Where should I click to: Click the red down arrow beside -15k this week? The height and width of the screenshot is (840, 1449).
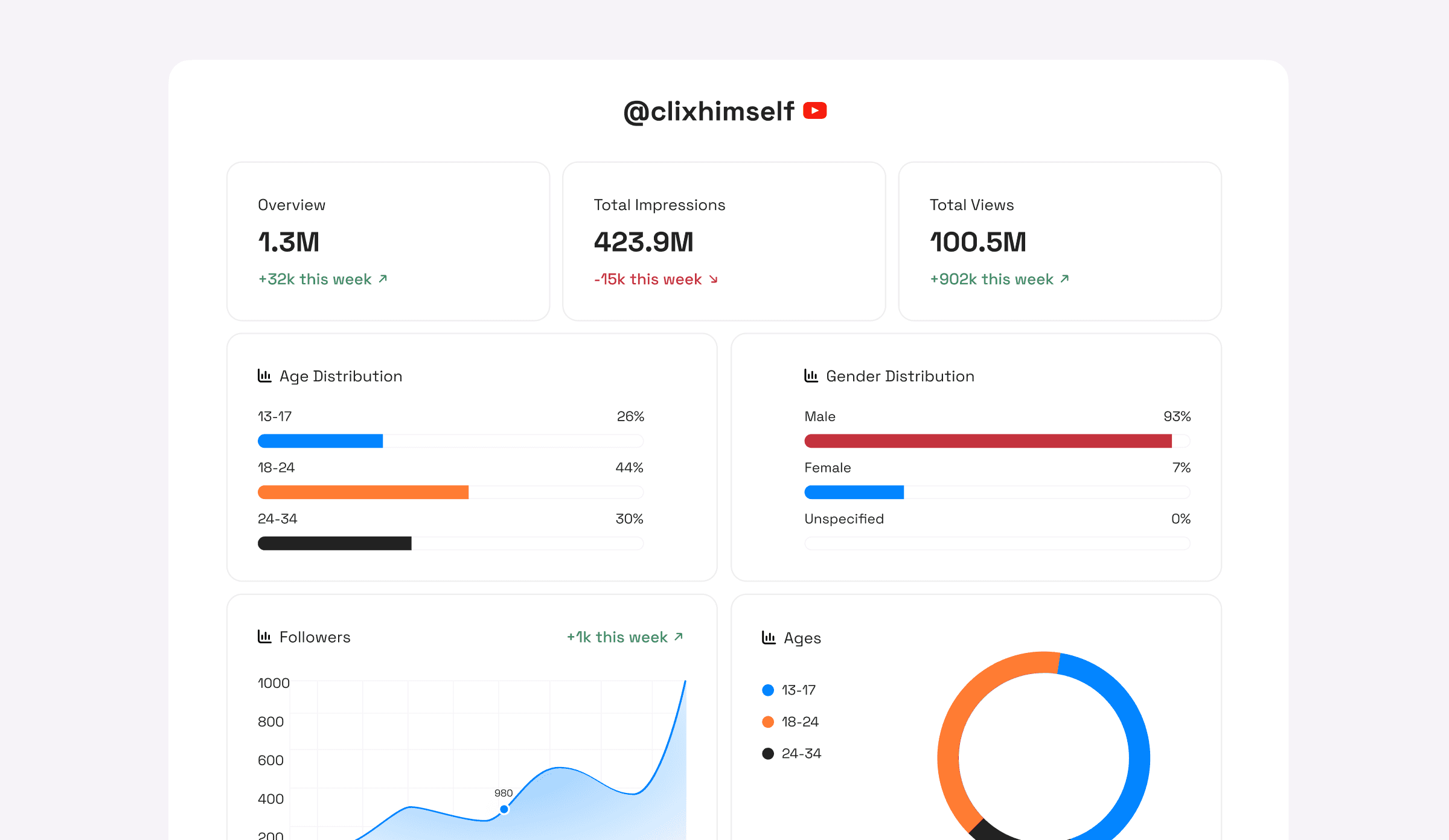[x=714, y=279]
